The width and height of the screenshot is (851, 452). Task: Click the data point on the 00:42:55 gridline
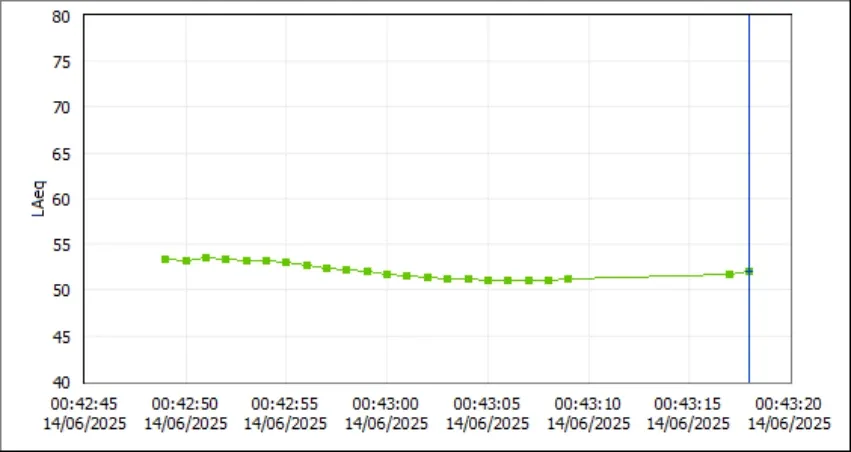tap(286, 262)
